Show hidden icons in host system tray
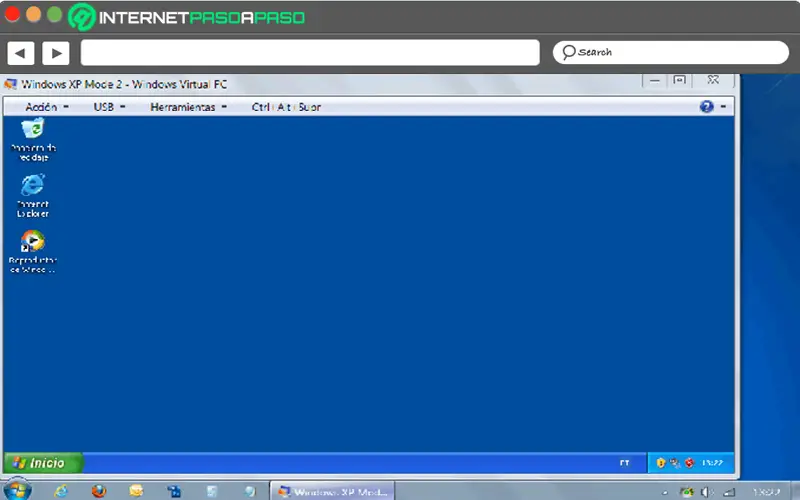The height and width of the screenshot is (500, 800). pos(665,492)
